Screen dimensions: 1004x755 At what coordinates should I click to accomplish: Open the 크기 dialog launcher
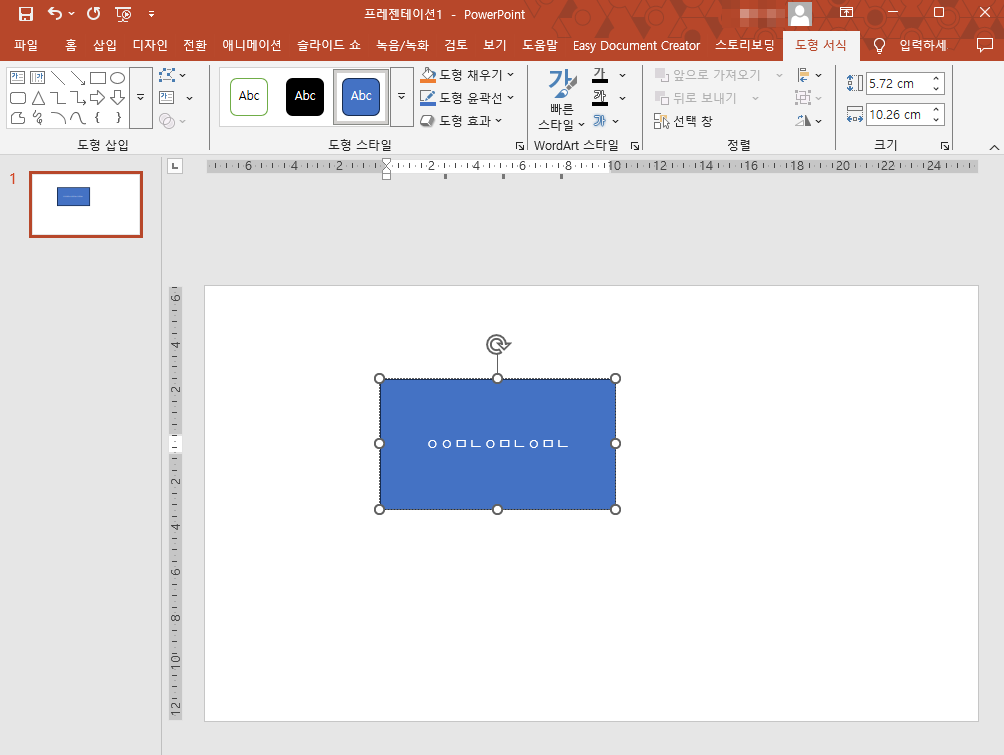click(944, 146)
